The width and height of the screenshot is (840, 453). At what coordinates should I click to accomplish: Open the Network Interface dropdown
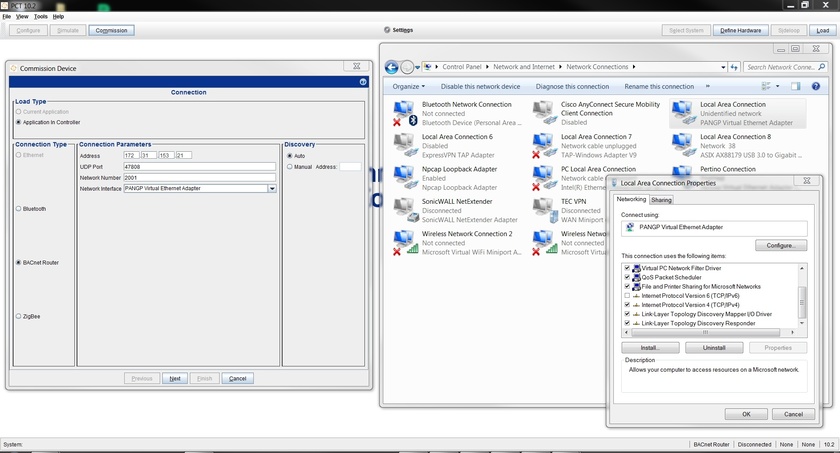pyautogui.click(x=272, y=188)
